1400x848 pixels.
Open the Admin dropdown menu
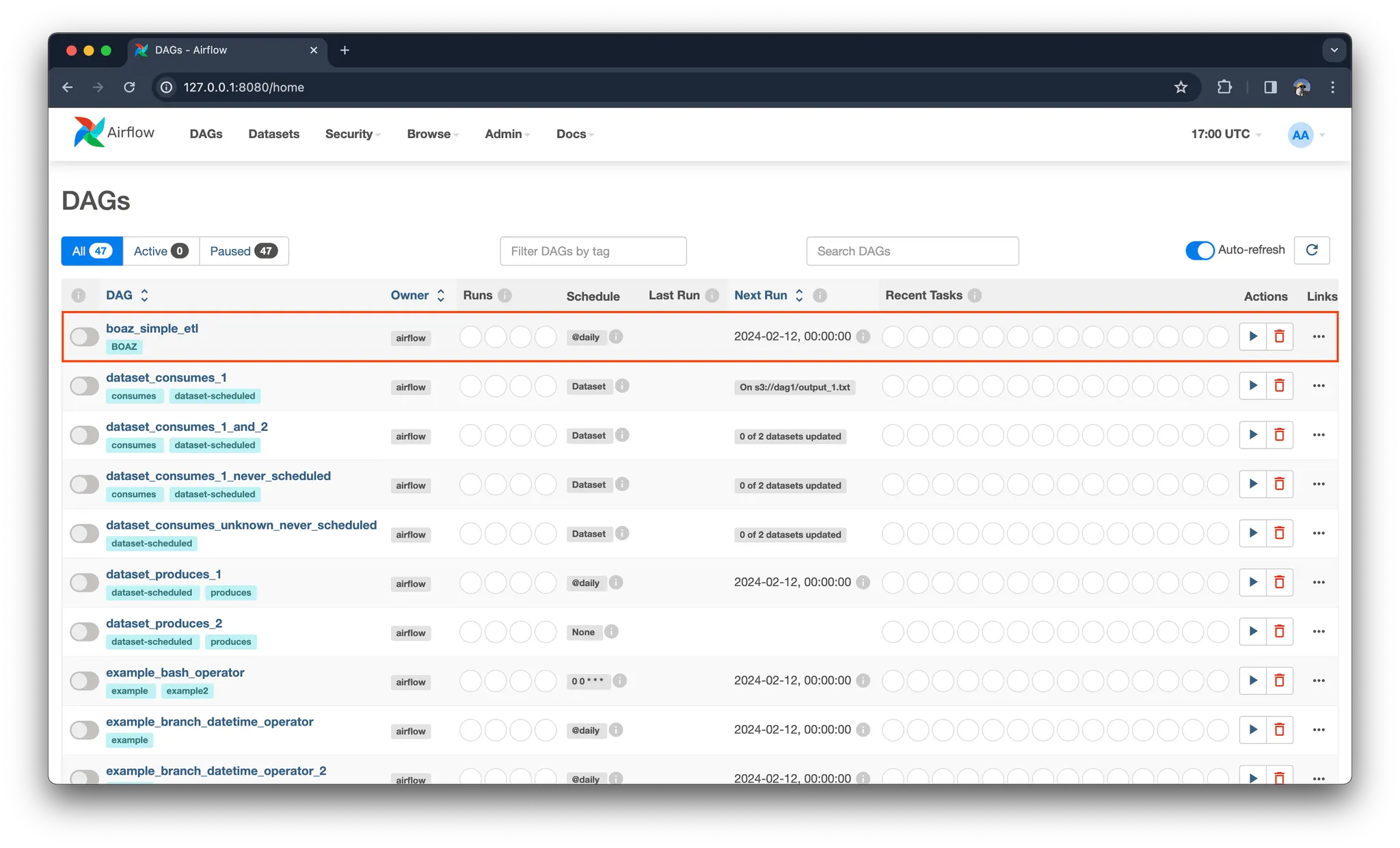507,134
